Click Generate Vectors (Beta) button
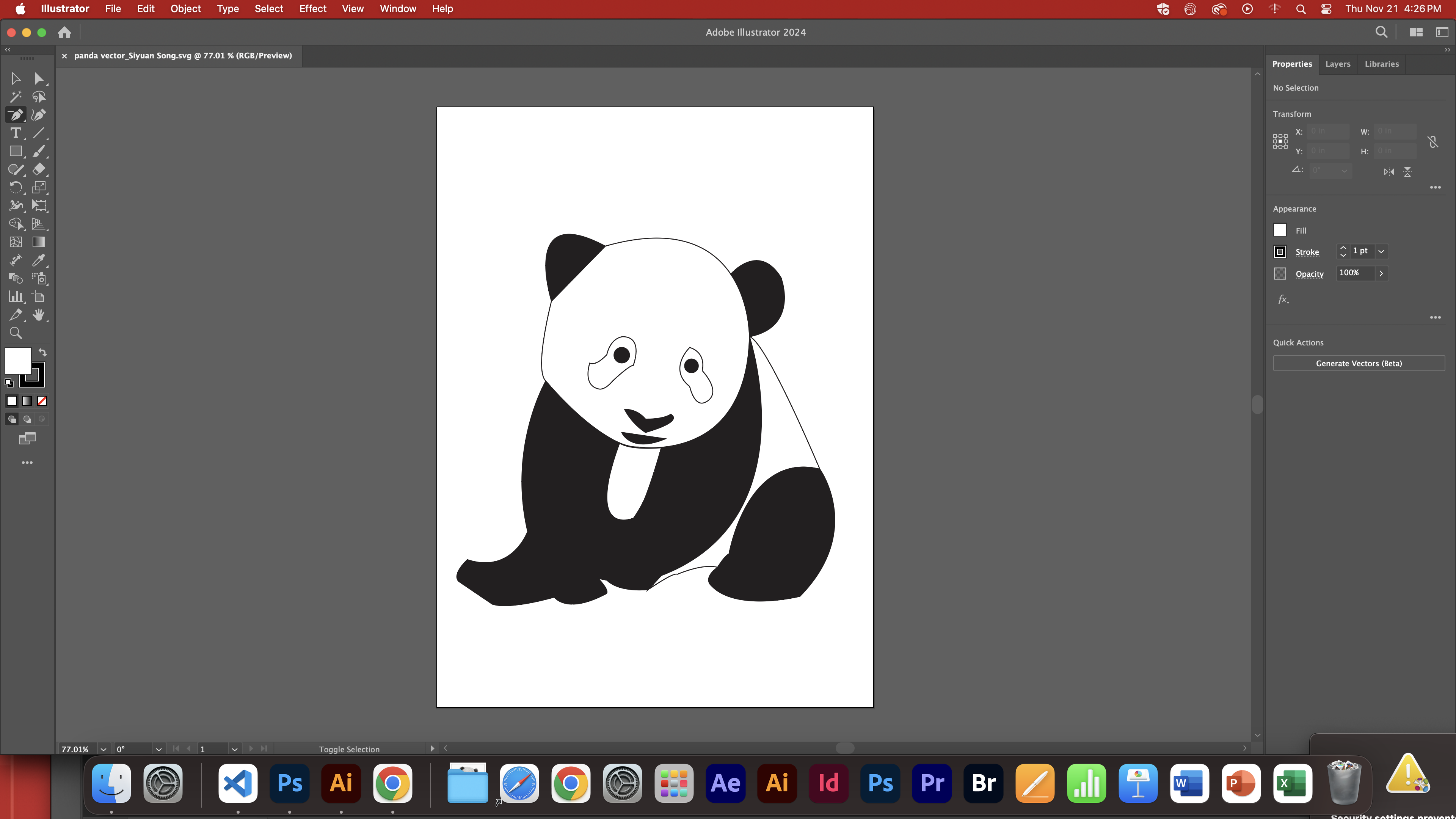This screenshot has height=819, width=1456. [x=1358, y=364]
